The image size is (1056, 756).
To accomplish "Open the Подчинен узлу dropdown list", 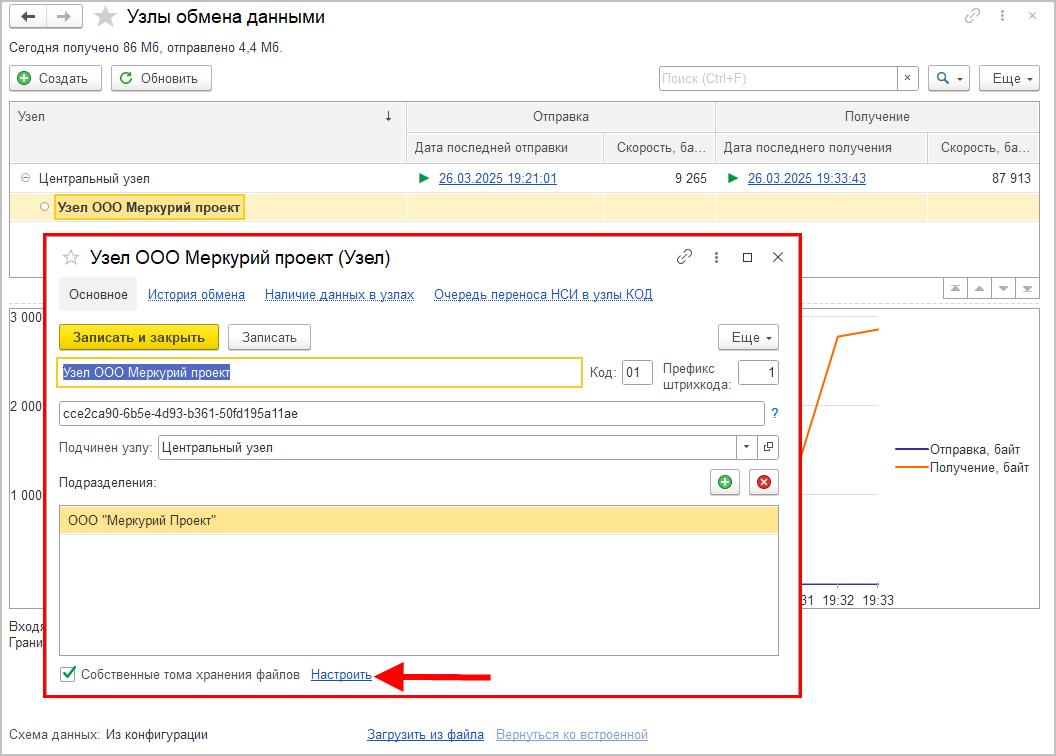I will pyautogui.click(x=747, y=448).
